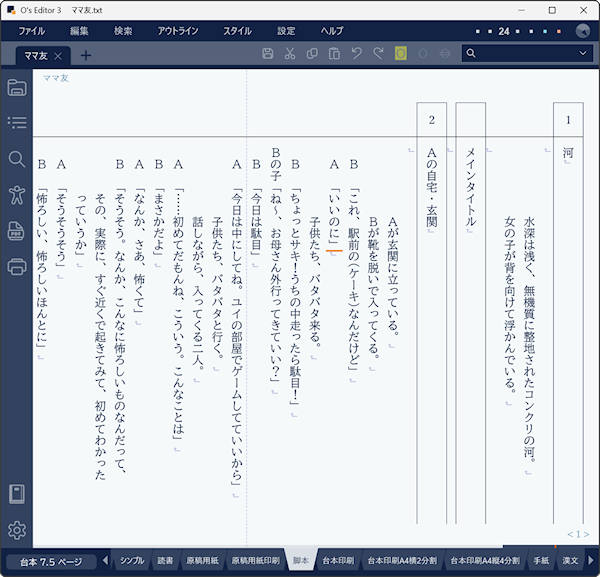This screenshot has height=577, width=600.
Task: Toggle the yellow highlighted O toolbar button
Action: point(401,54)
